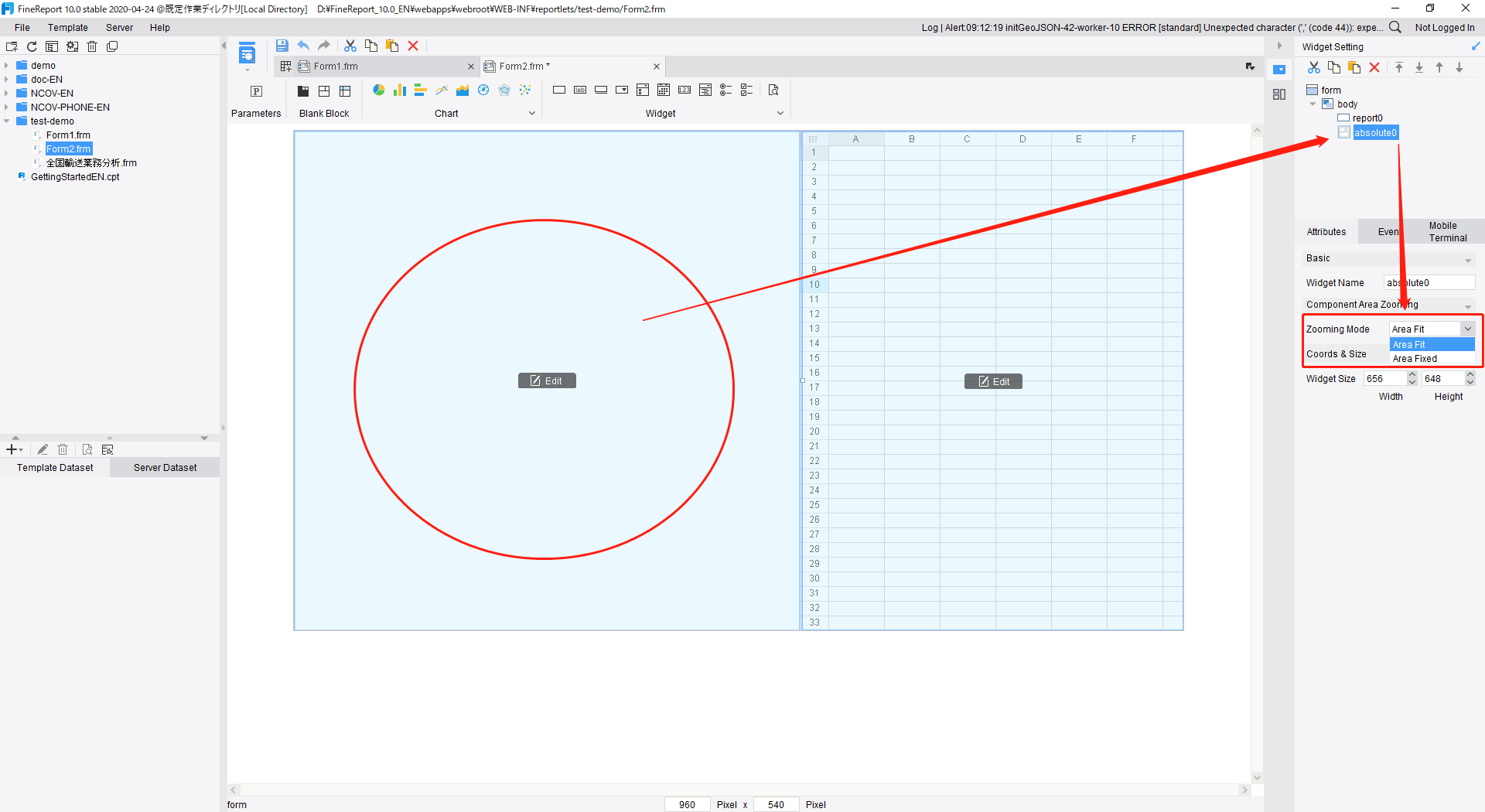This screenshot has height=812, width=1485.
Task: Insert a column chart component
Action: coord(400,90)
